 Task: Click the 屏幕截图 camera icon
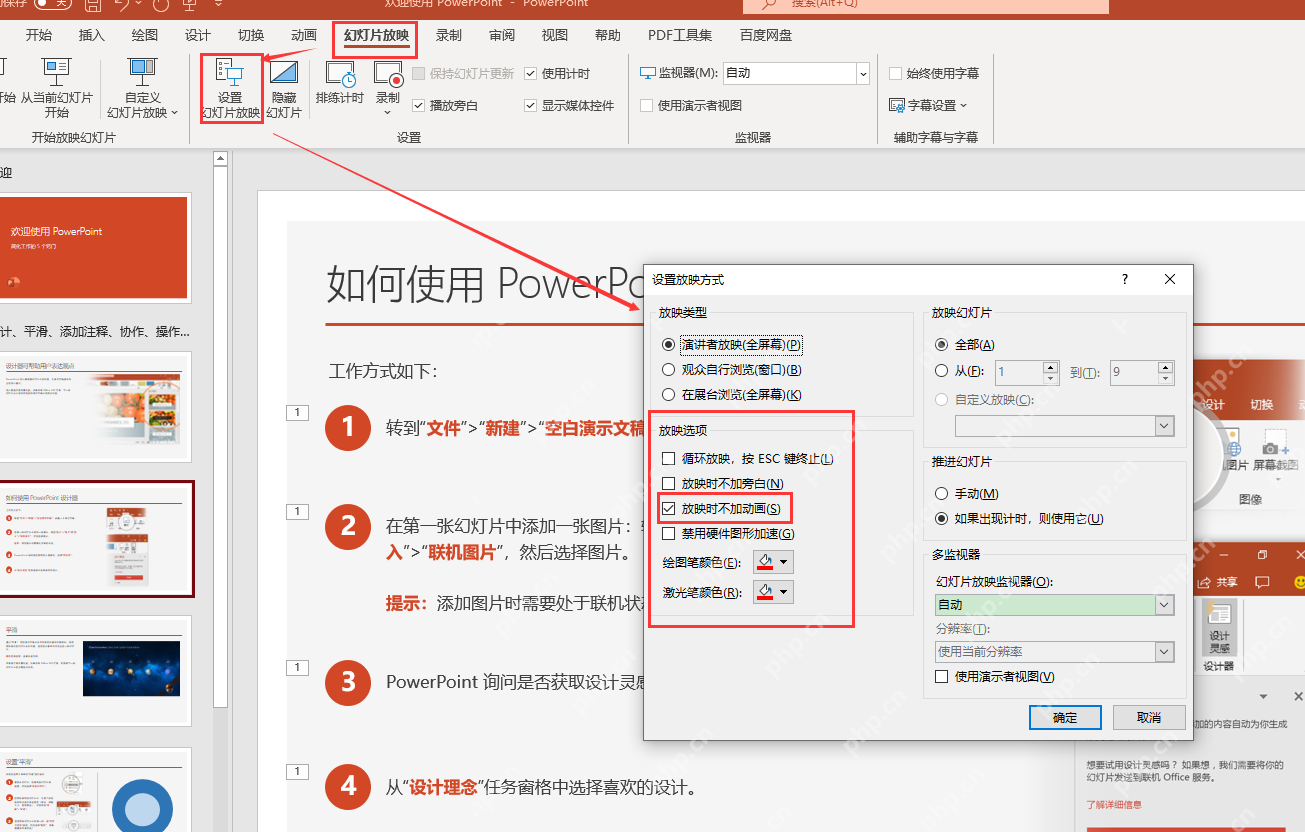click(1273, 448)
